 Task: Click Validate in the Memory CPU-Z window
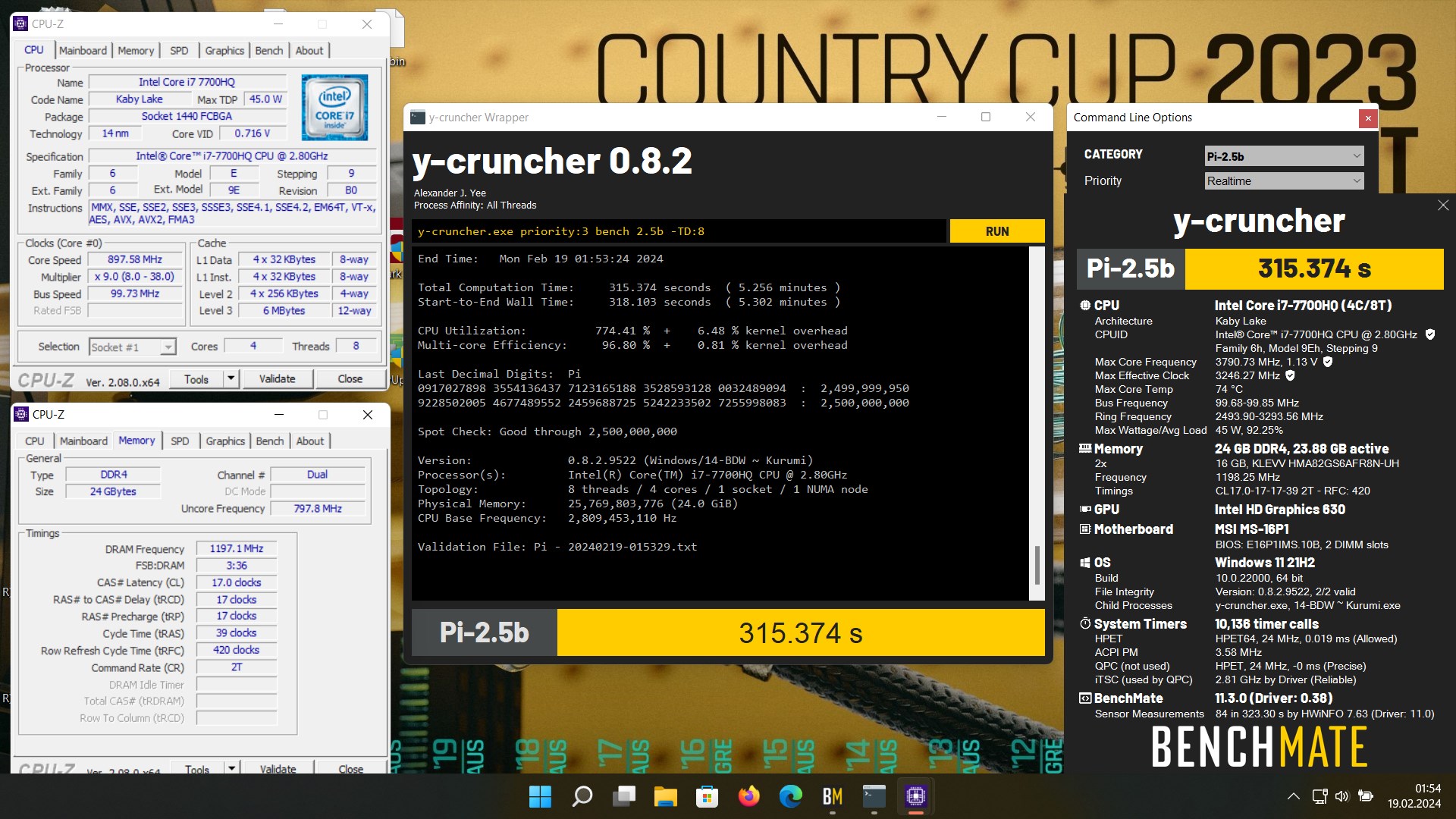coord(278,768)
